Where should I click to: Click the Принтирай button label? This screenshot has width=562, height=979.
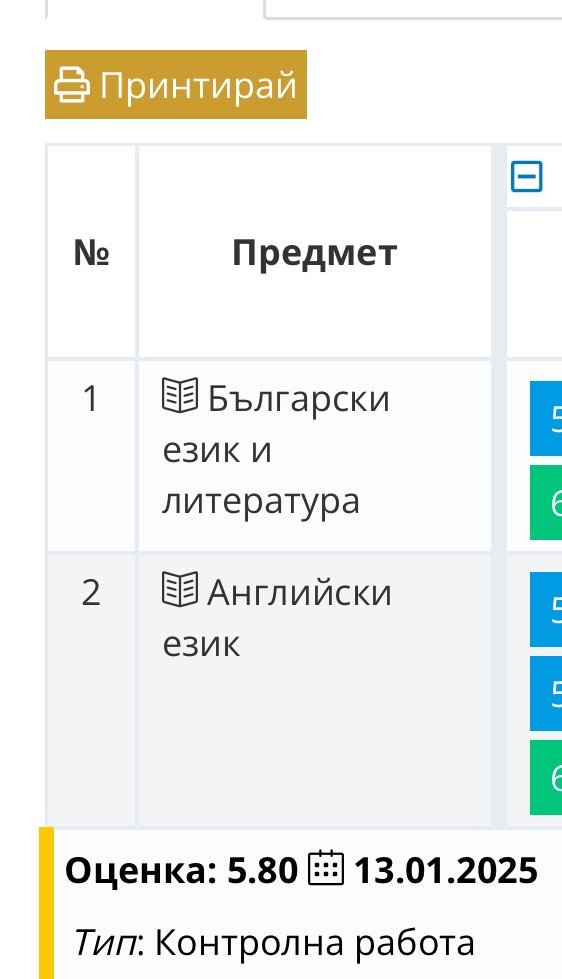198,85
